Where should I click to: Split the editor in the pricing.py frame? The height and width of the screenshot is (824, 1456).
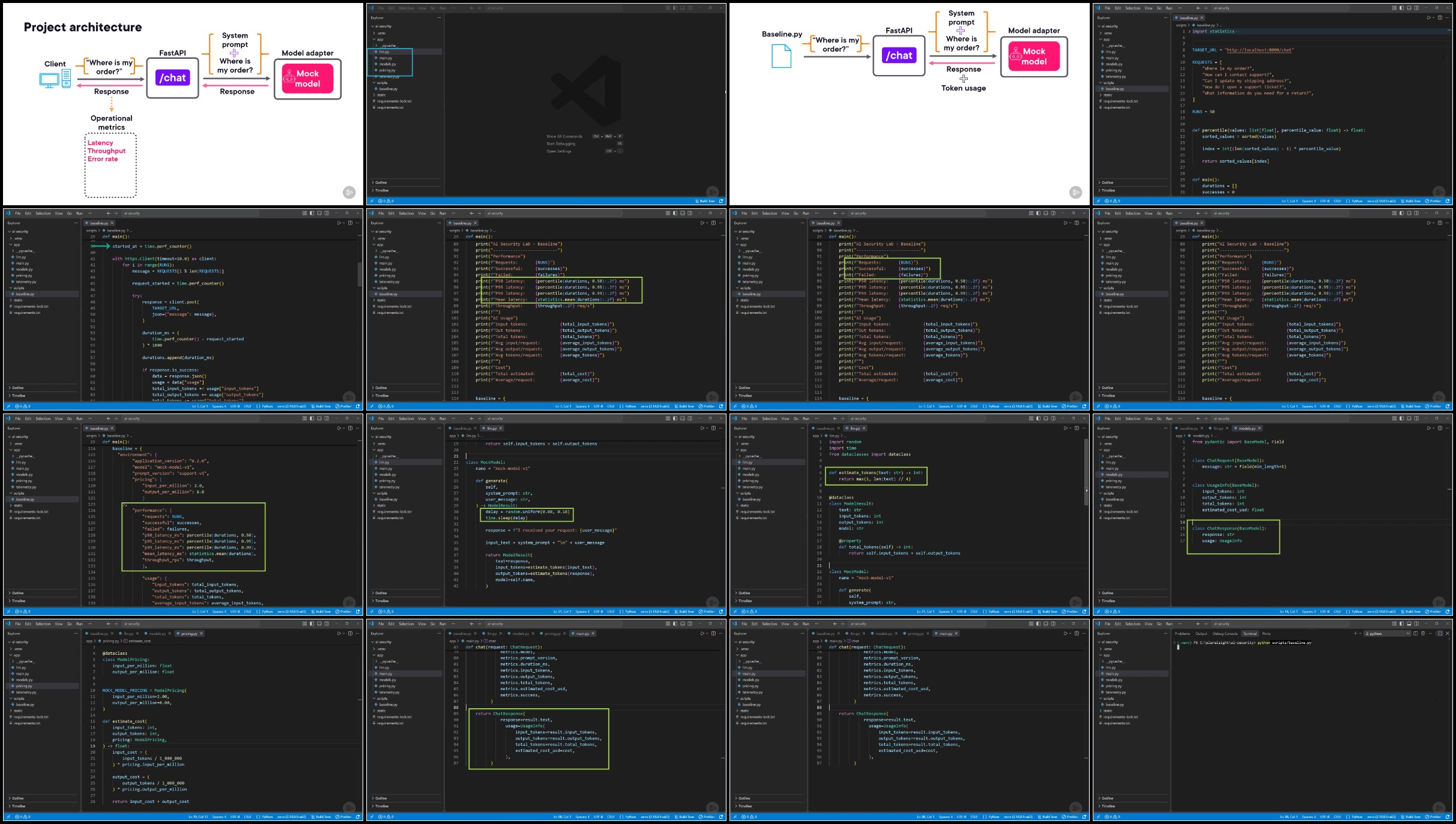(x=349, y=633)
